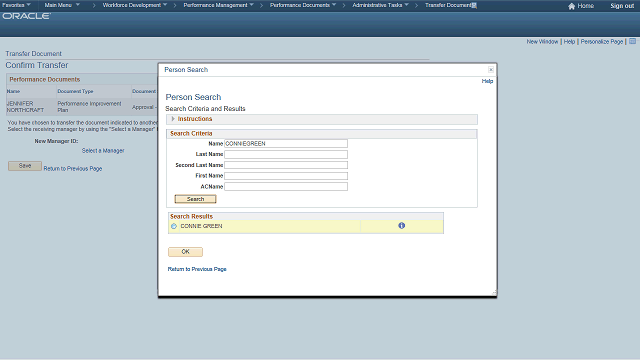This screenshot has width=640, height=360.
Task: Open the Main Menu dropdown
Action: [62, 5]
